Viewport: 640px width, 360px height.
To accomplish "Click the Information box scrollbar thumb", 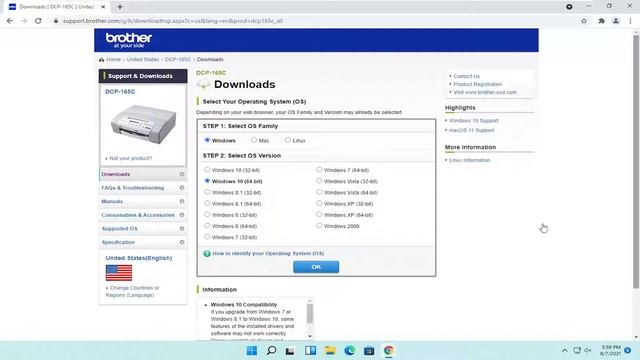I will (310, 313).
